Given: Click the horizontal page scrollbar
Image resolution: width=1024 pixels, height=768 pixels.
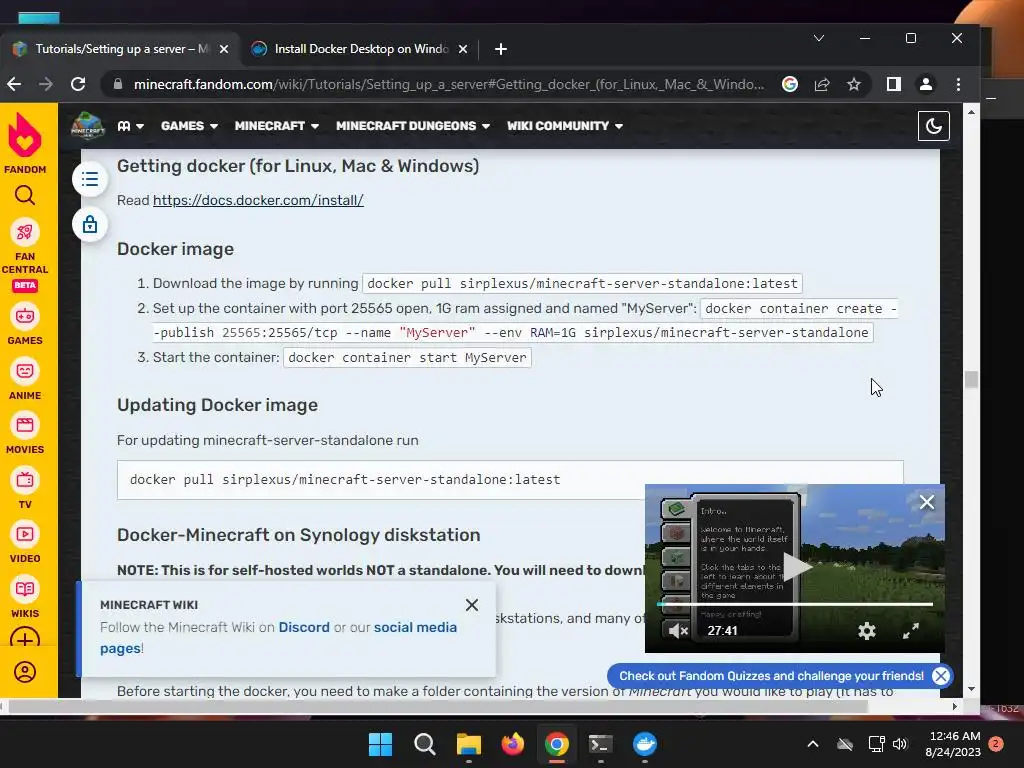Looking at the screenshot, I should click(438, 707).
